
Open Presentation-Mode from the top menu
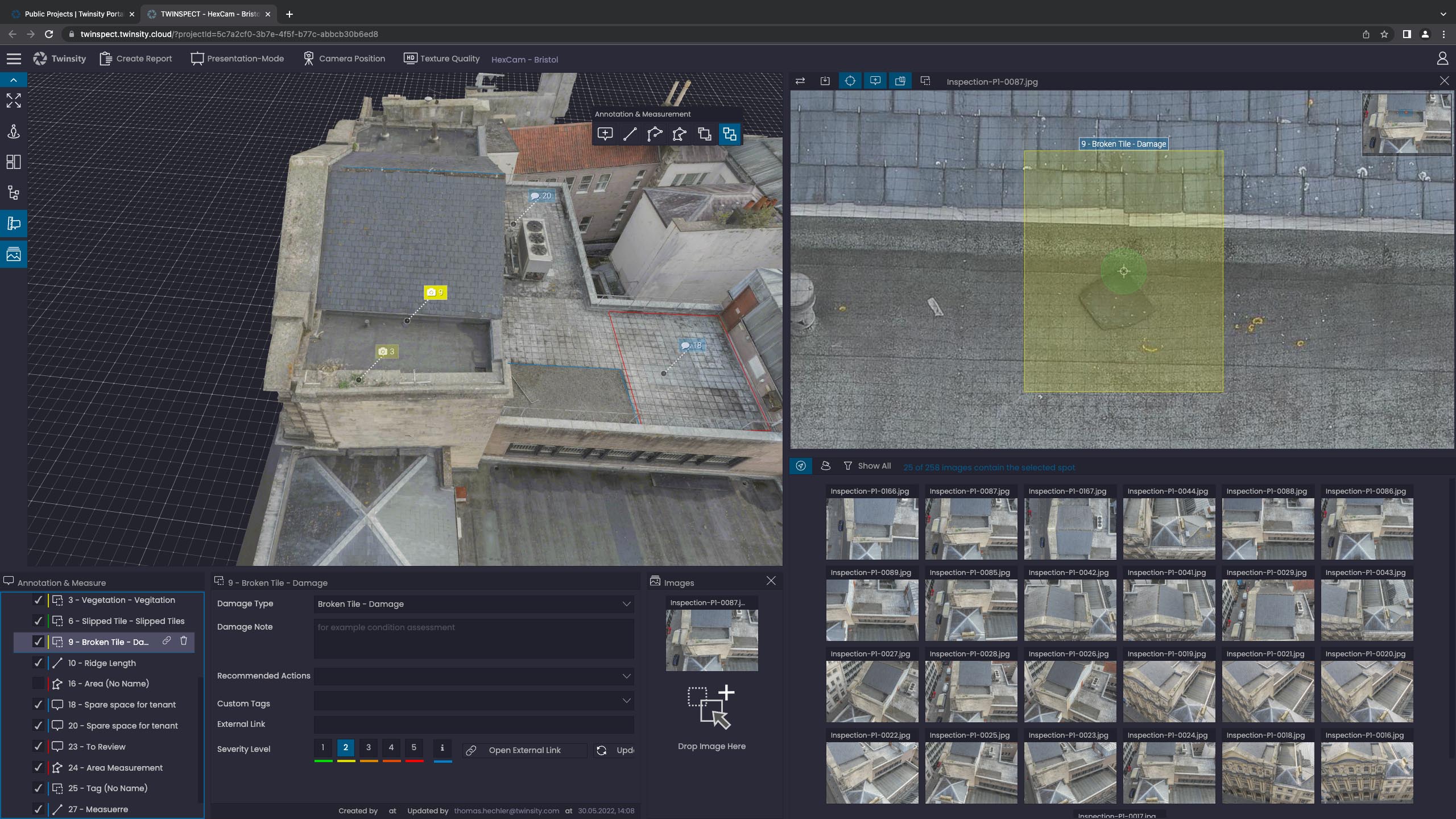tap(238, 59)
